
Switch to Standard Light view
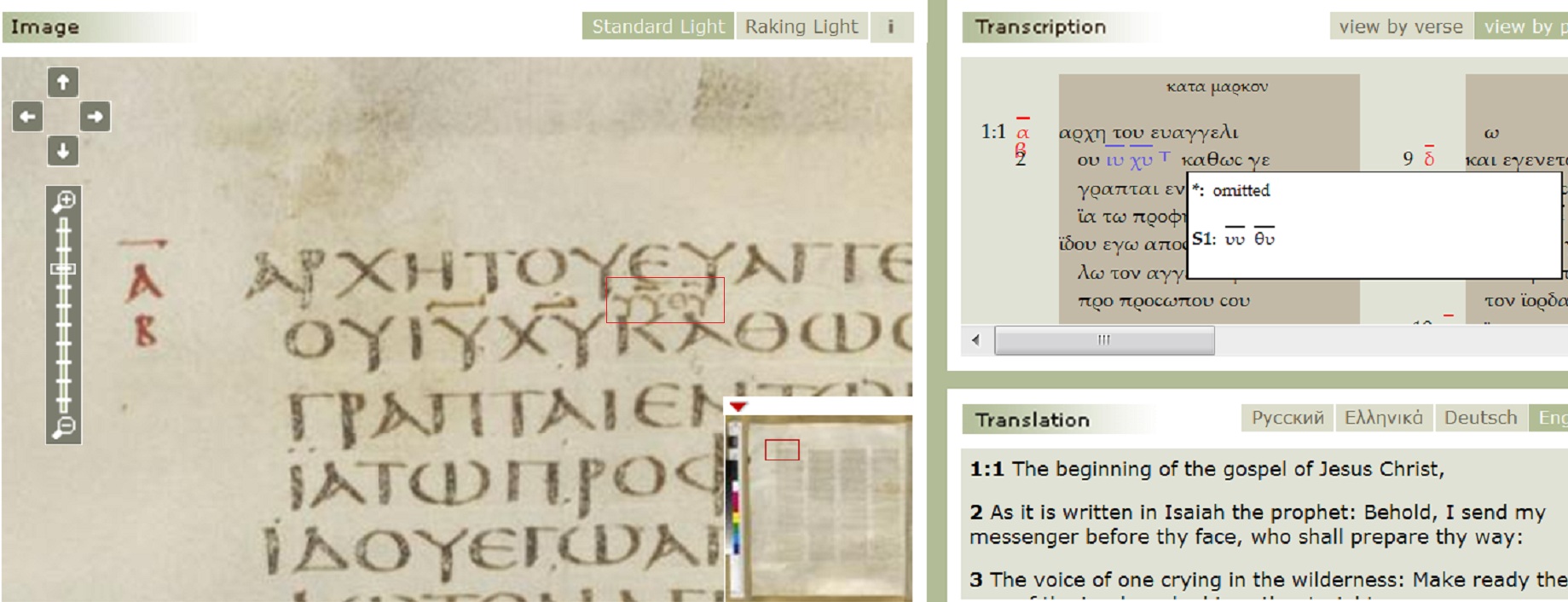(x=657, y=26)
